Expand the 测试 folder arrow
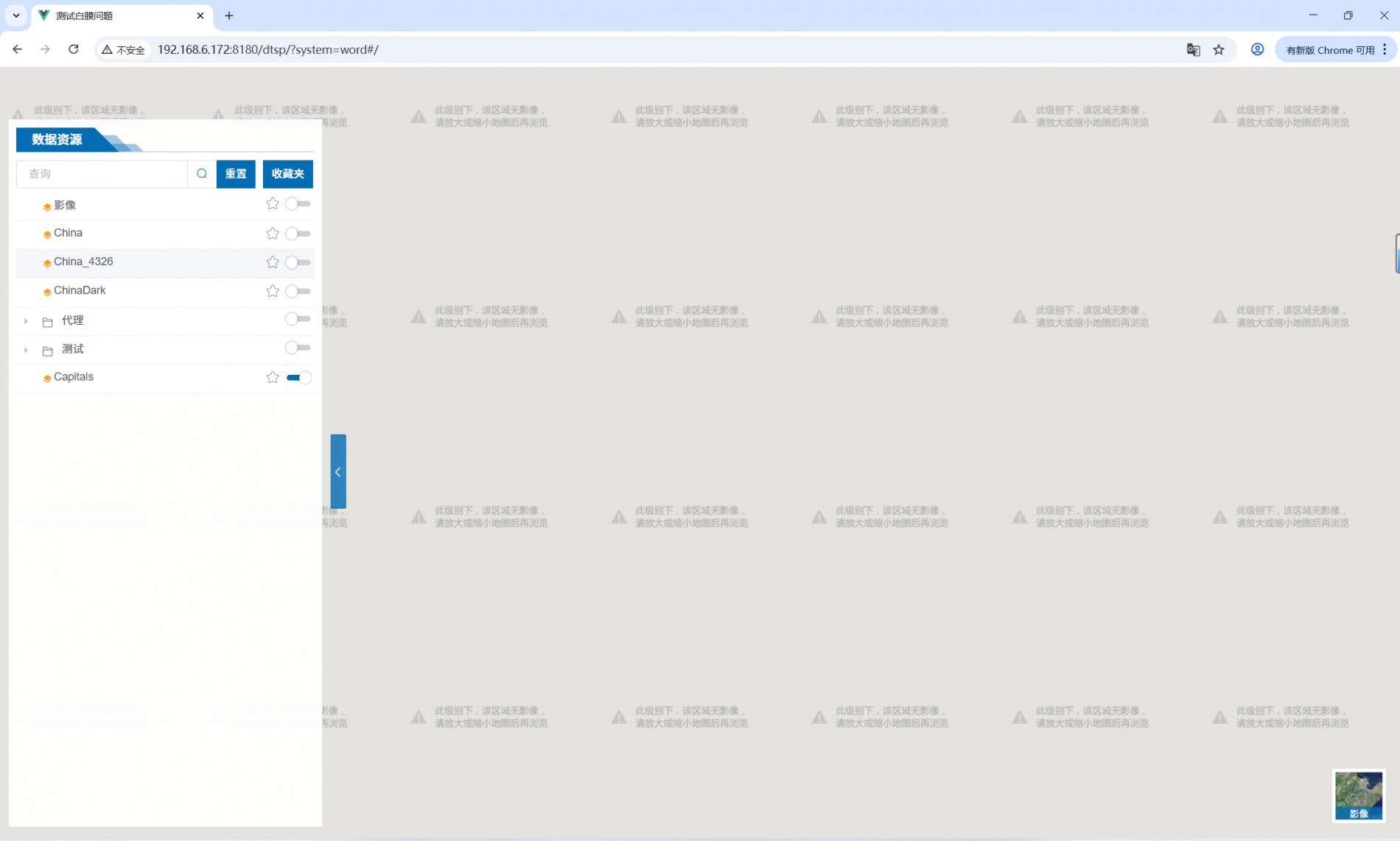The image size is (1400, 841). point(26,350)
